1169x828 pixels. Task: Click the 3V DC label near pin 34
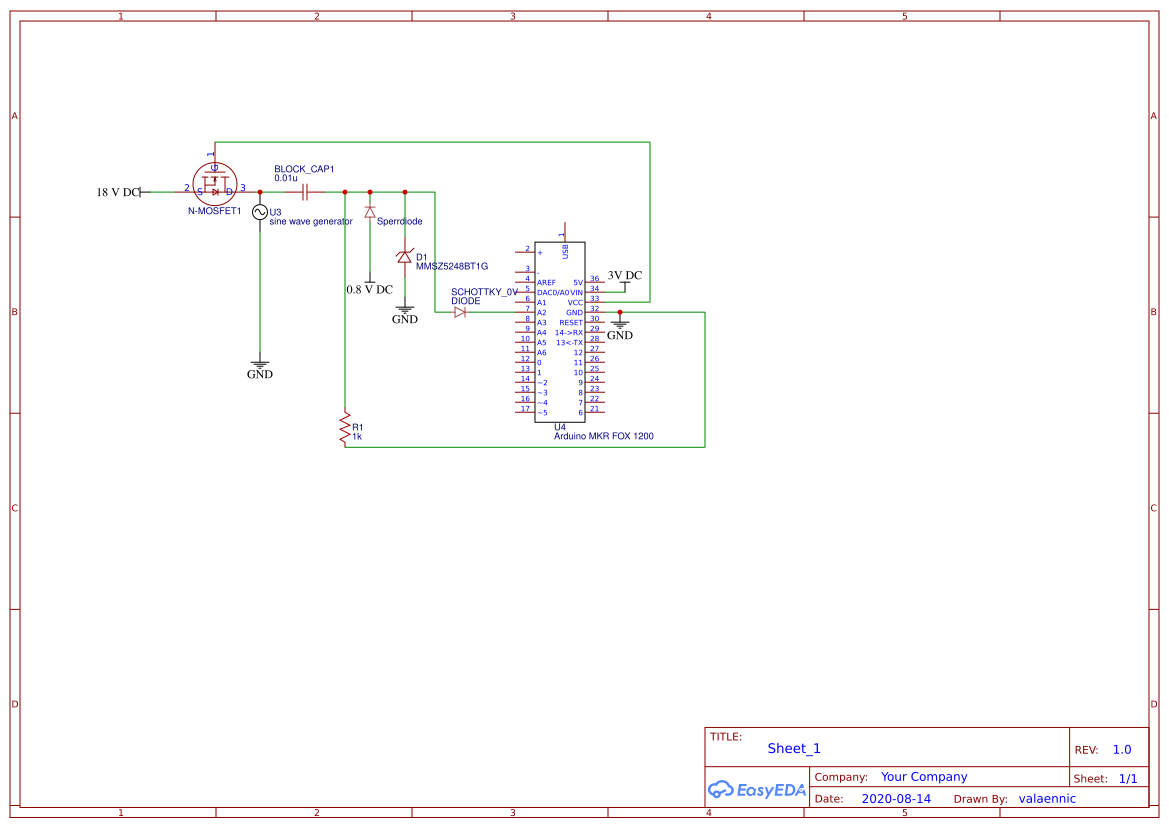coord(624,276)
